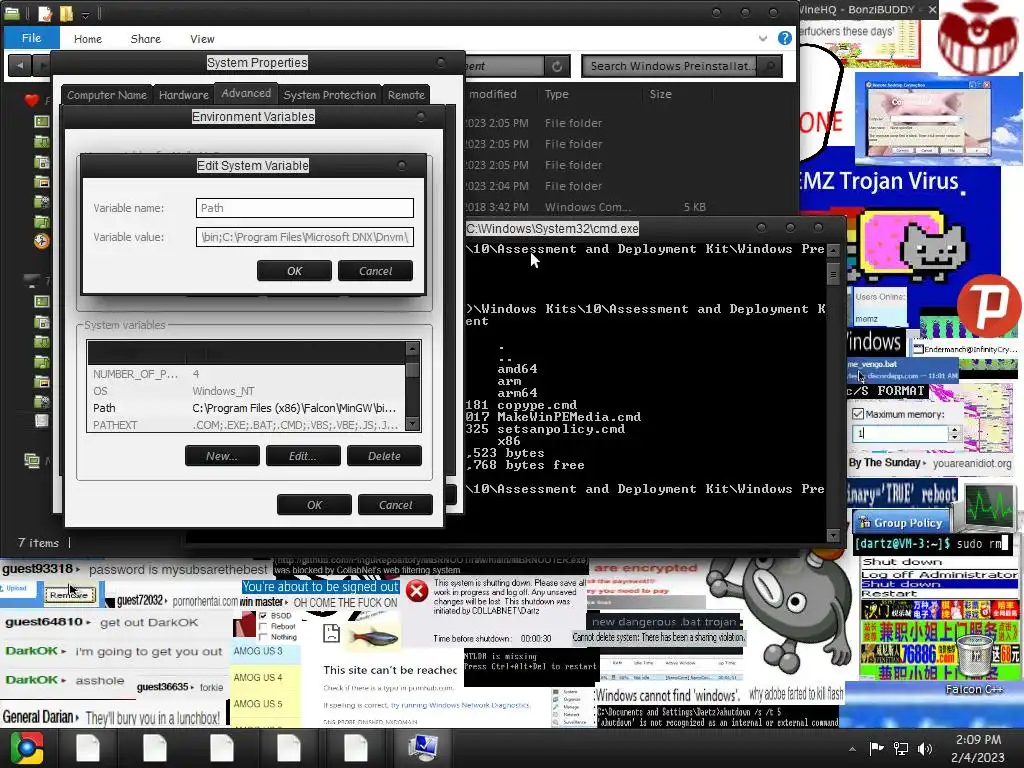Click Delete under System variables
Viewport: 1024px width, 768px height.
(384, 456)
